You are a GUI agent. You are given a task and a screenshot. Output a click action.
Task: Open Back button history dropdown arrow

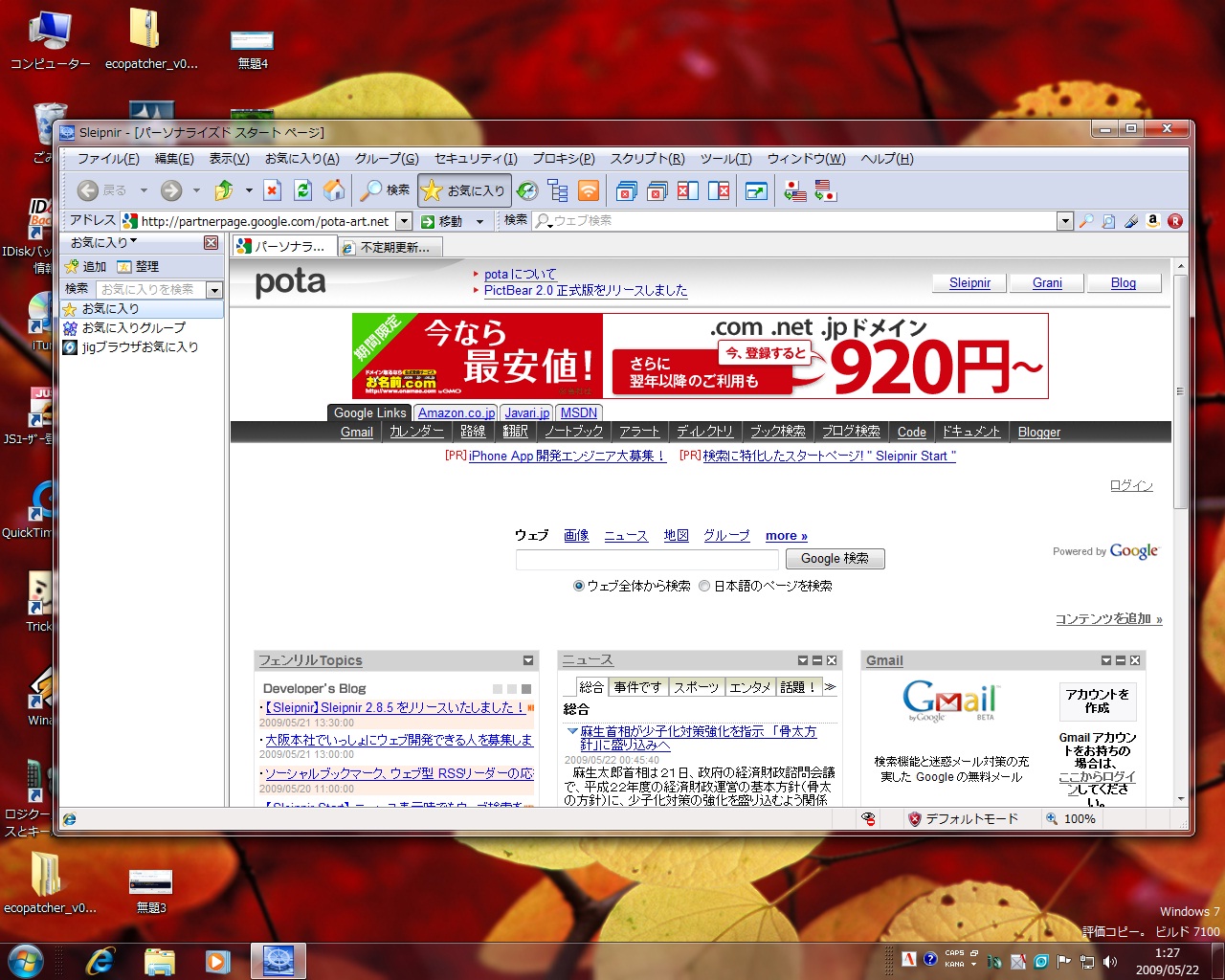coord(144,190)
